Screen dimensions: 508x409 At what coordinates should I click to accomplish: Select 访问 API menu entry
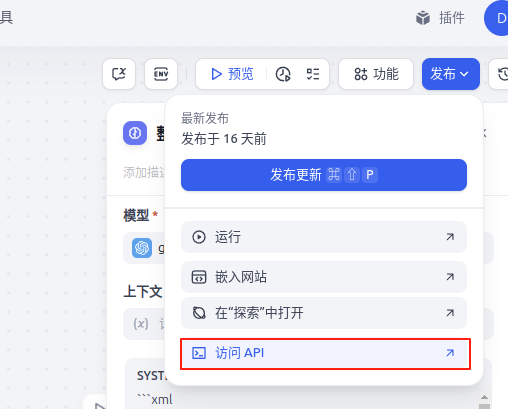(x=325, y=353)
